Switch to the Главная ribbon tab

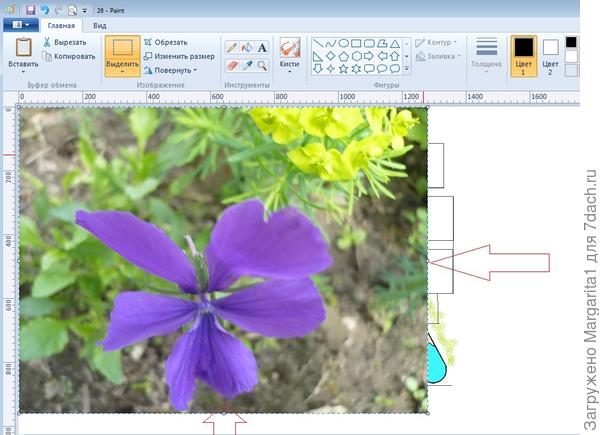click(61, 26)
